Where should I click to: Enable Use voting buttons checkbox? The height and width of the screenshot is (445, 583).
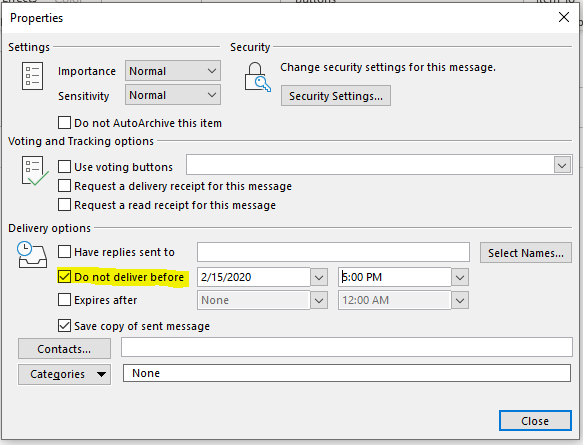click(x=64, y=167)
